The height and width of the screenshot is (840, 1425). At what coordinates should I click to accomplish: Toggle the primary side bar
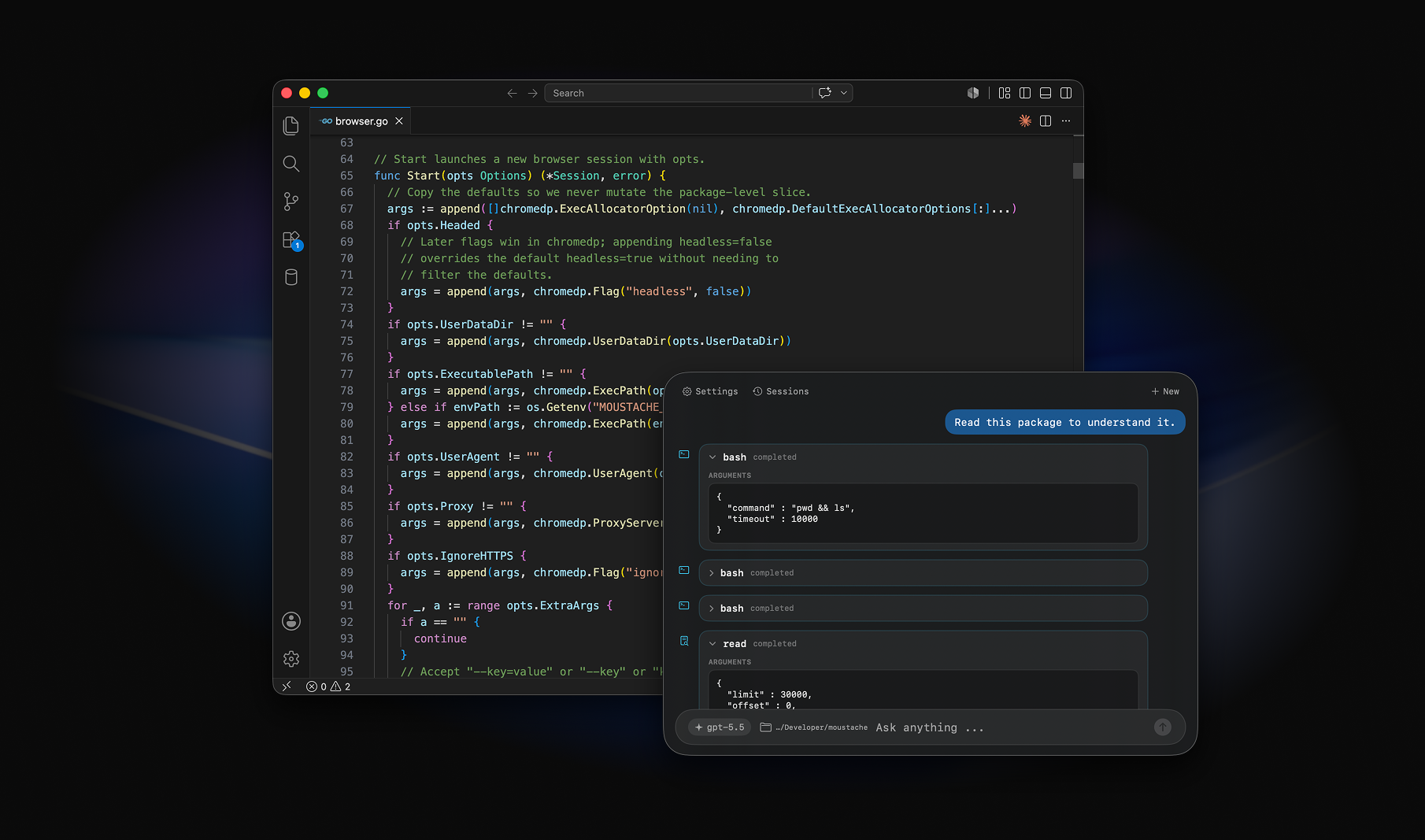click(1025, 93)
